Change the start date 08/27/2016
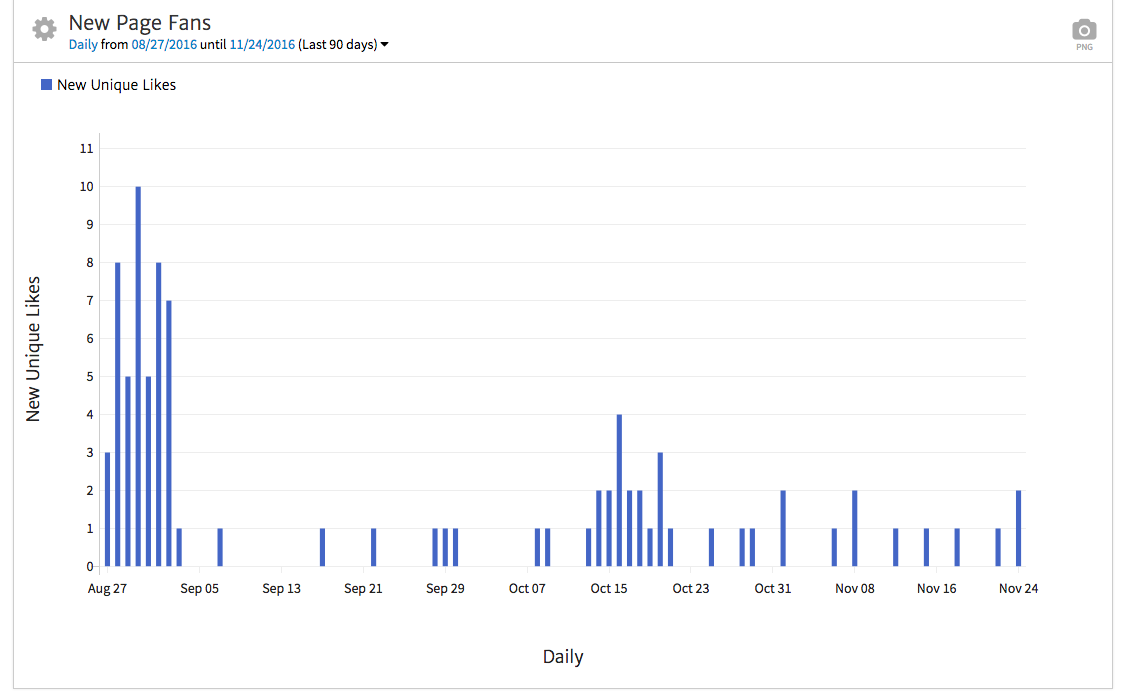The height and width of the screenshot is (695, 1135). point(164,45)
